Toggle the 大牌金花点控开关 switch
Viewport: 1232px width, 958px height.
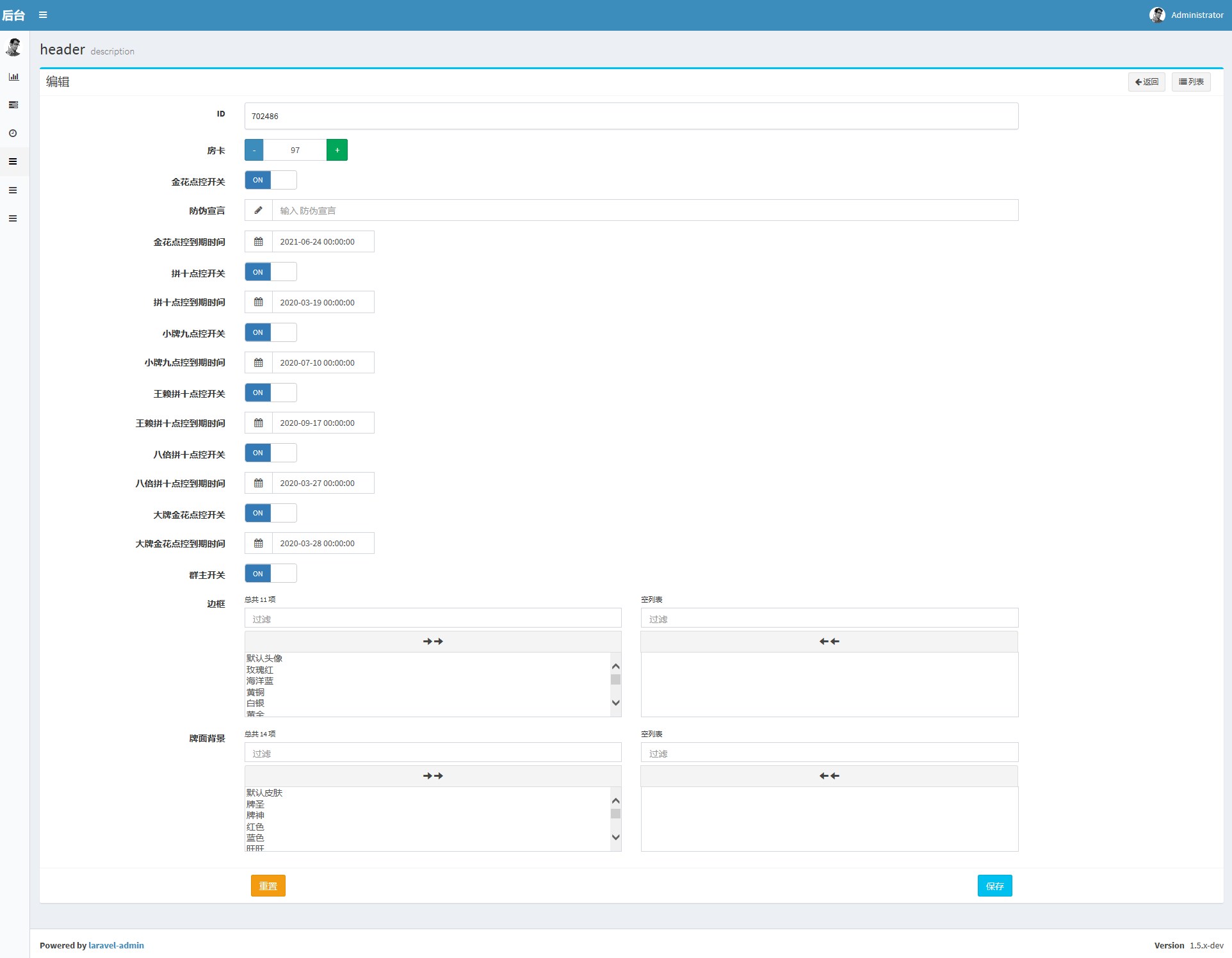(x=271, y=513)
